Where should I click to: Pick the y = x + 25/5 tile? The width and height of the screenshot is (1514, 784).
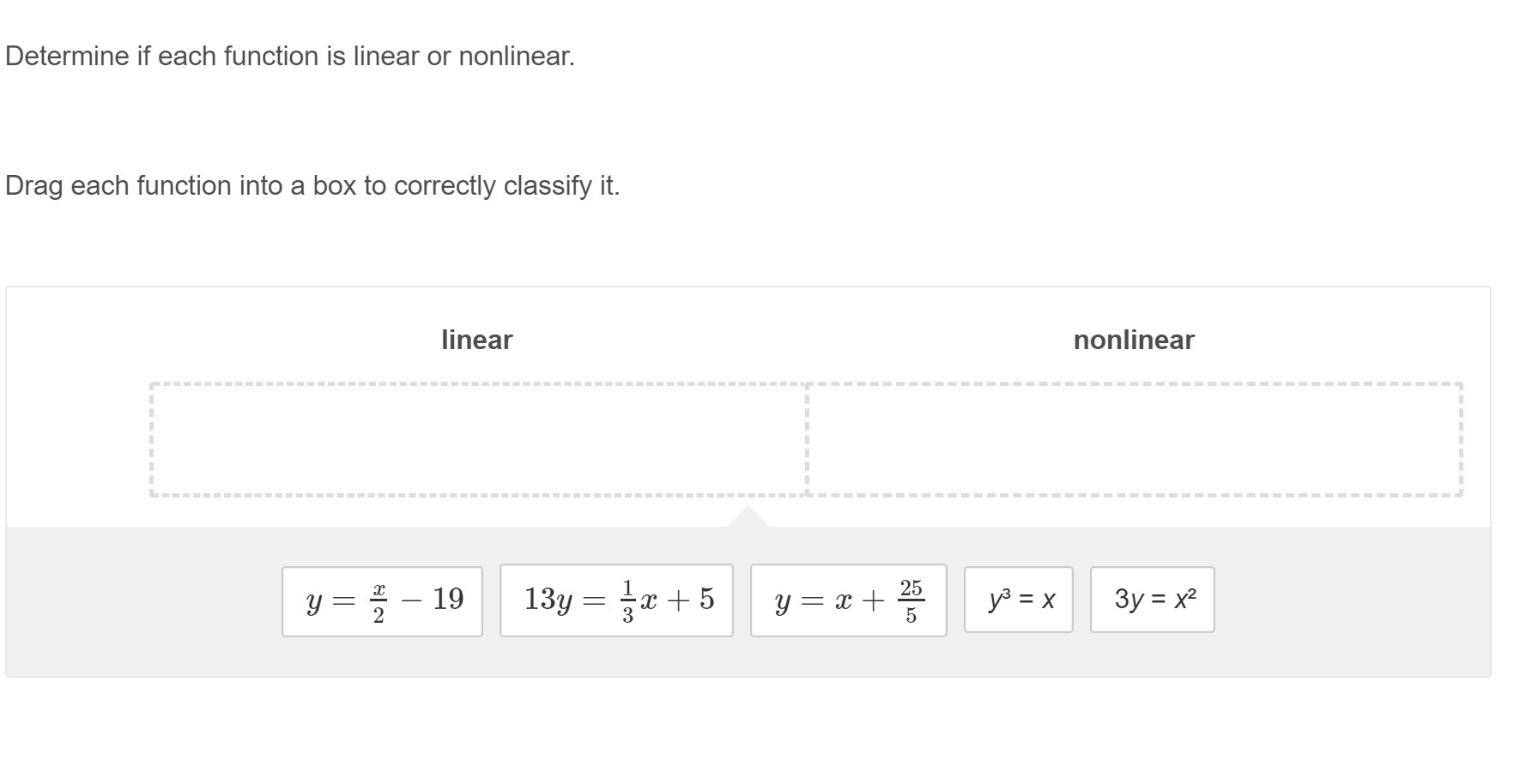pyautogui.click(x=848, y=600)
